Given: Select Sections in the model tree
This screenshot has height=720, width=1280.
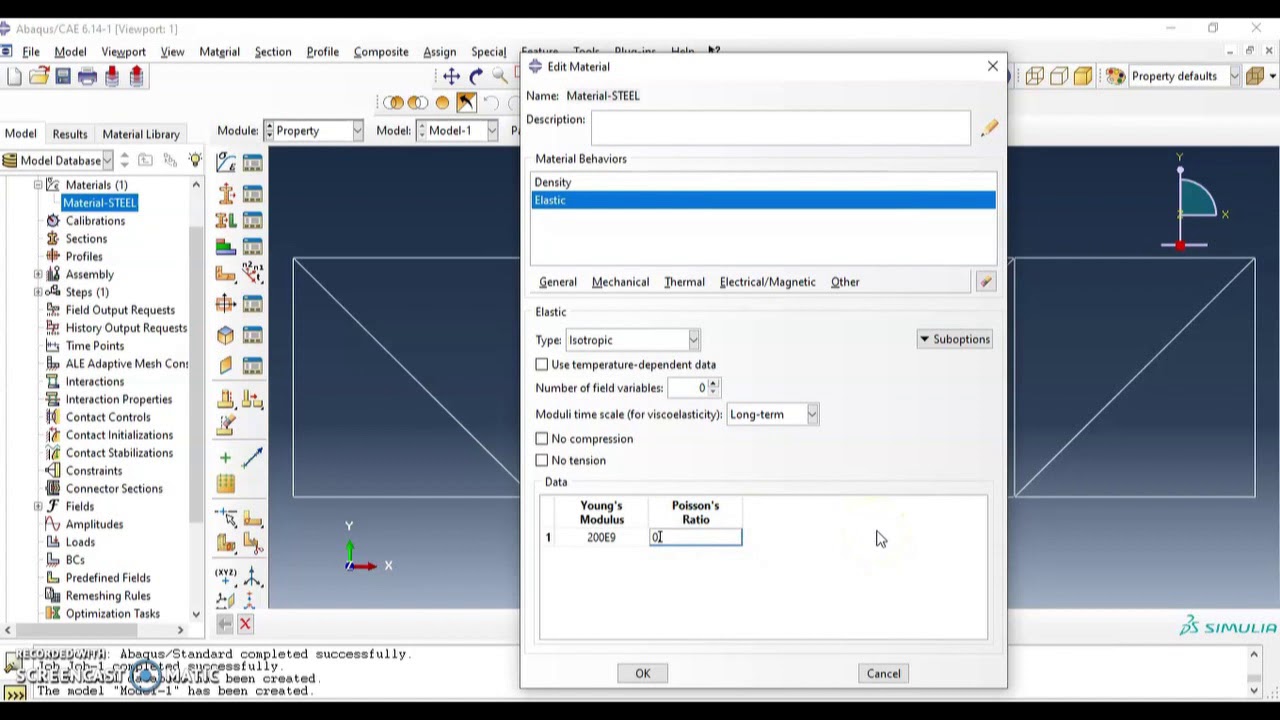Looking at the screenshot, I should (x=86, y=239).
